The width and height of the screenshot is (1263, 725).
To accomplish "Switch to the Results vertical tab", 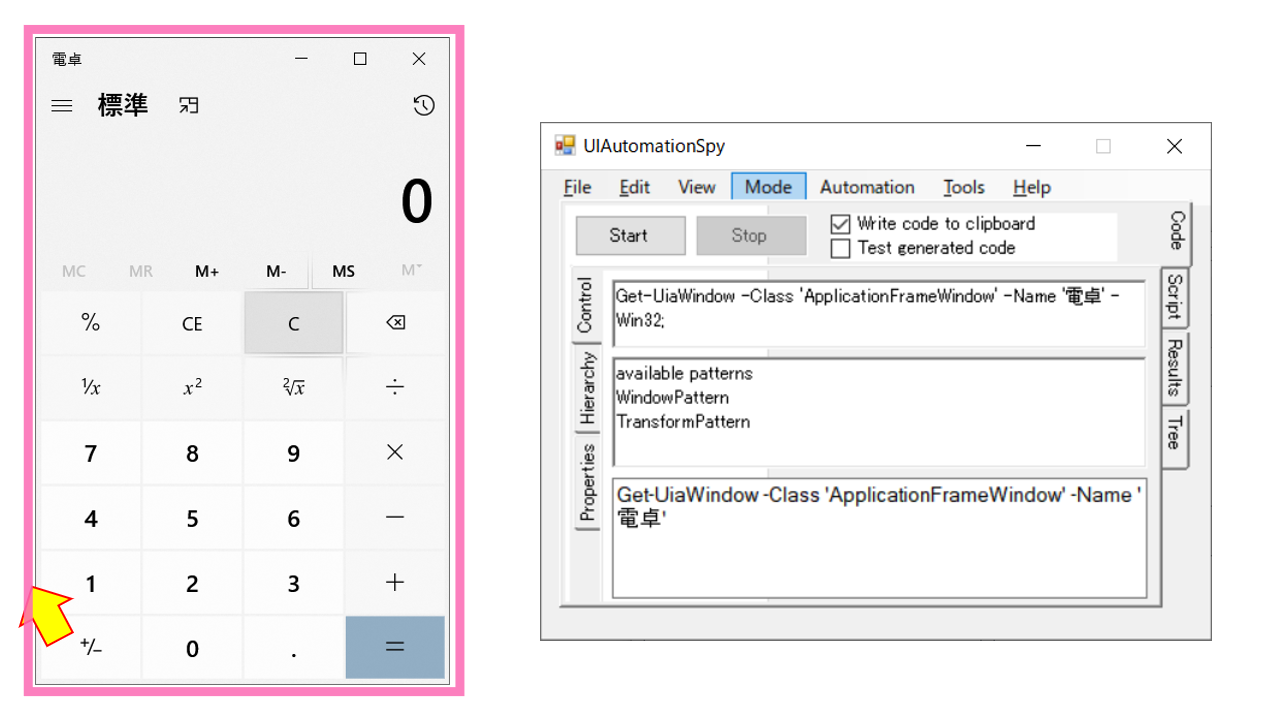I will [1174, 367].
